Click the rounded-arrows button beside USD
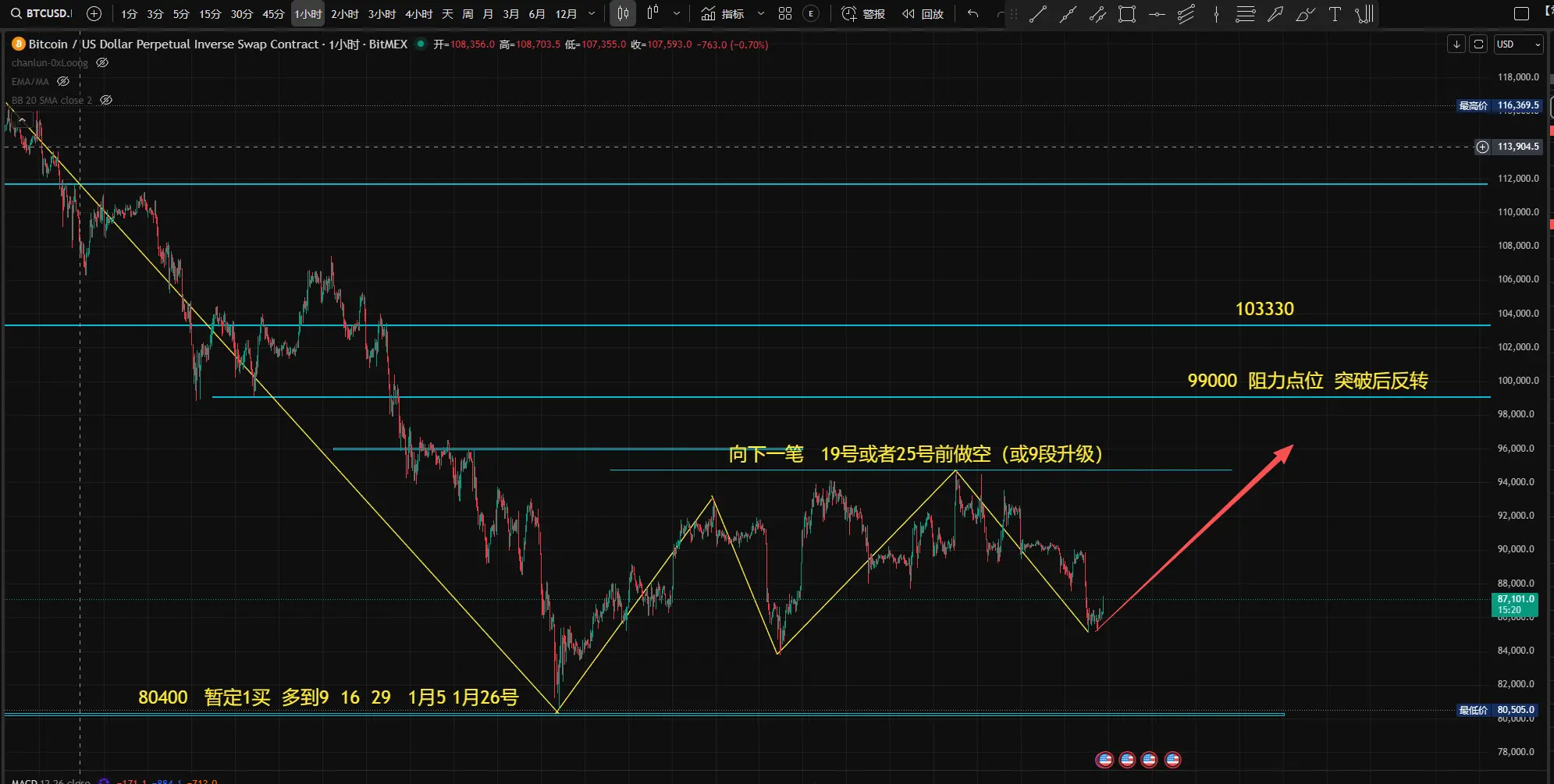The image size is (1554, 784). [1478, 44]
